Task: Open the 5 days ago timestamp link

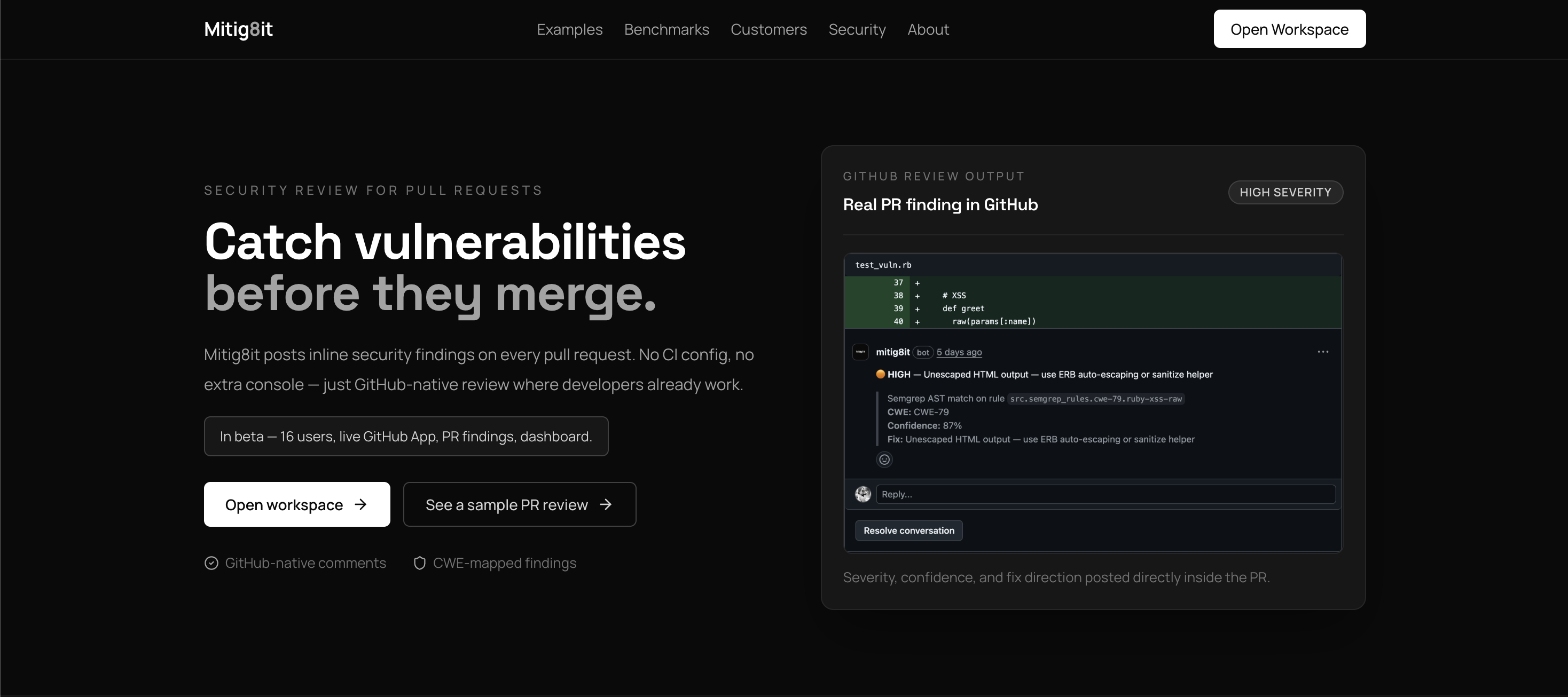Action: click(959, 352)
